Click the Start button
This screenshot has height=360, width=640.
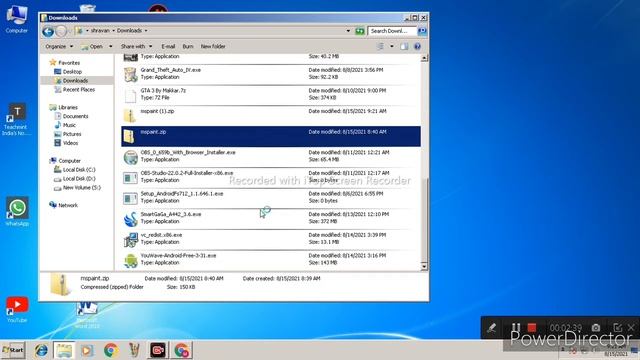coord(13,350)
